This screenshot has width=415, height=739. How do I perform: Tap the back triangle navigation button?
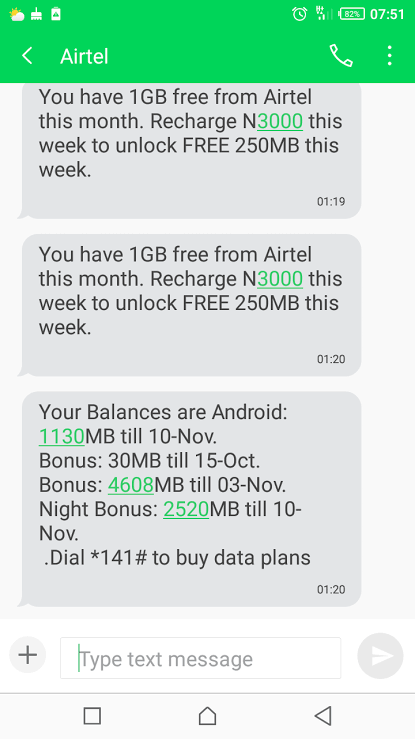(x=323, y=715)
